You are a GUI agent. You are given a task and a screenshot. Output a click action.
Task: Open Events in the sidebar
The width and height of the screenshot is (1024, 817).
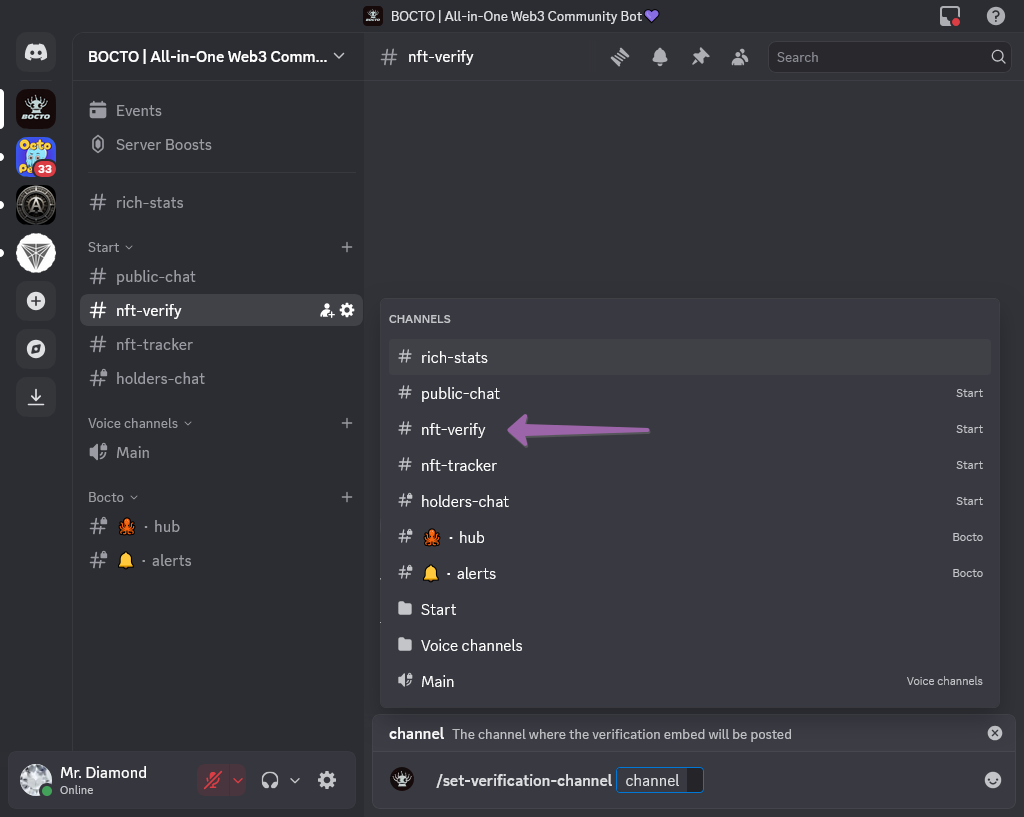point(138,111)
